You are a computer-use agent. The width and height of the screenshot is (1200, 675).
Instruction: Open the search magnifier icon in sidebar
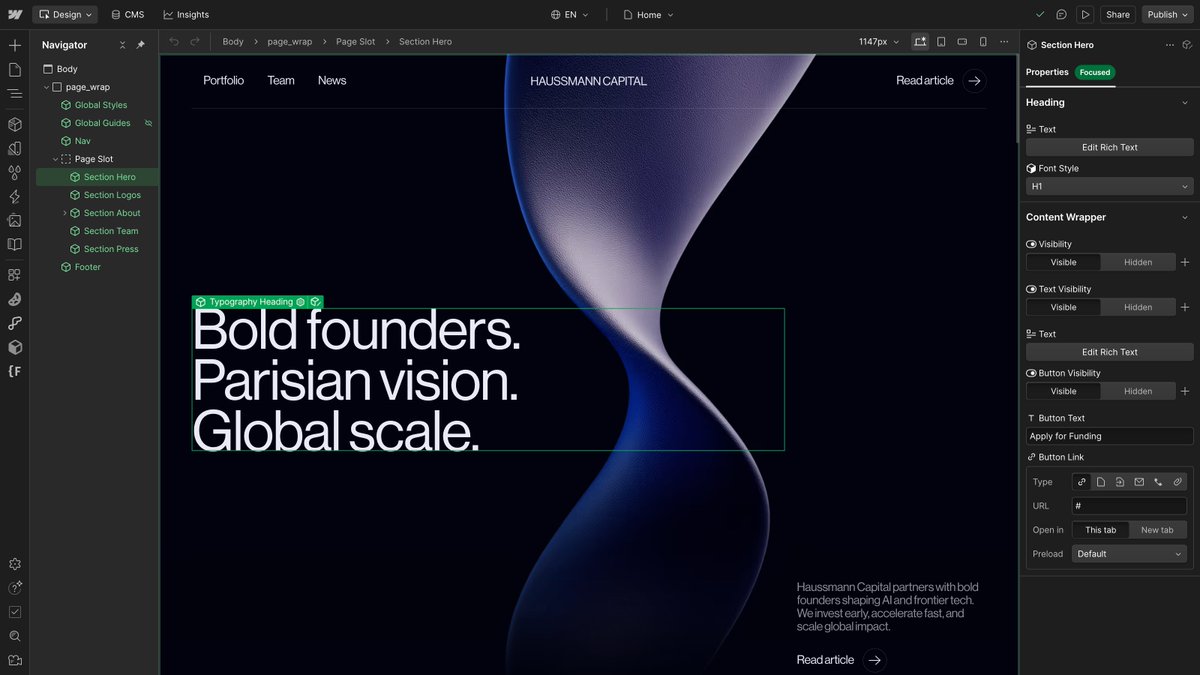[14, 636]
